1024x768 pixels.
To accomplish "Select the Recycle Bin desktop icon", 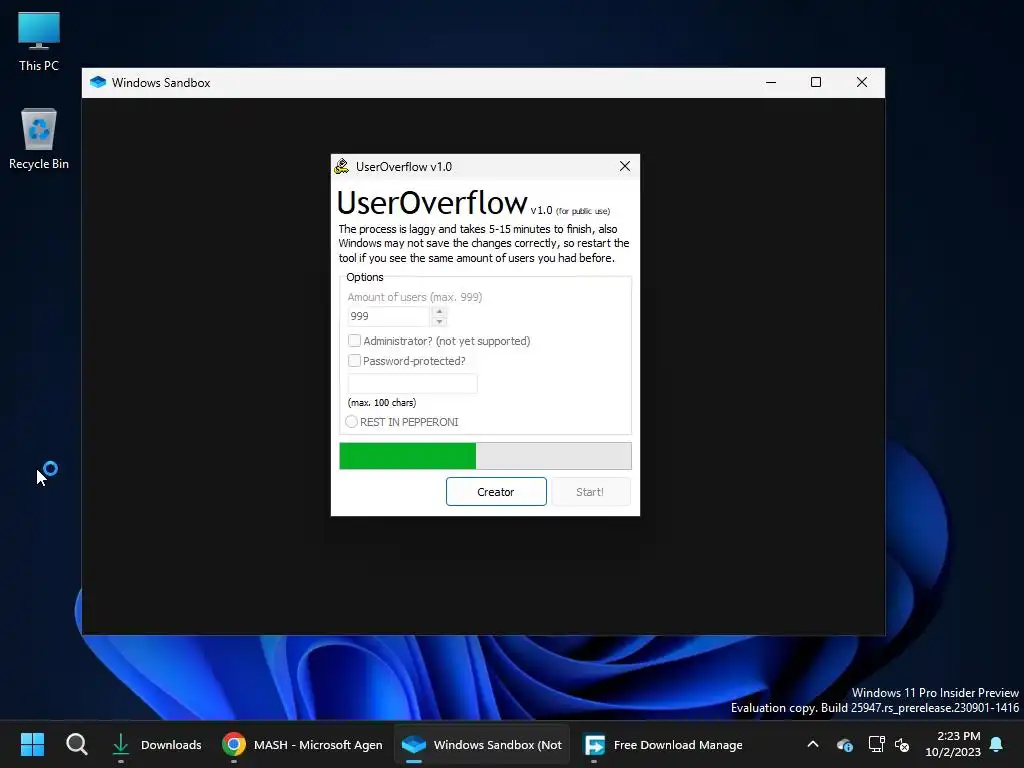I will click(x=39, y=138).
